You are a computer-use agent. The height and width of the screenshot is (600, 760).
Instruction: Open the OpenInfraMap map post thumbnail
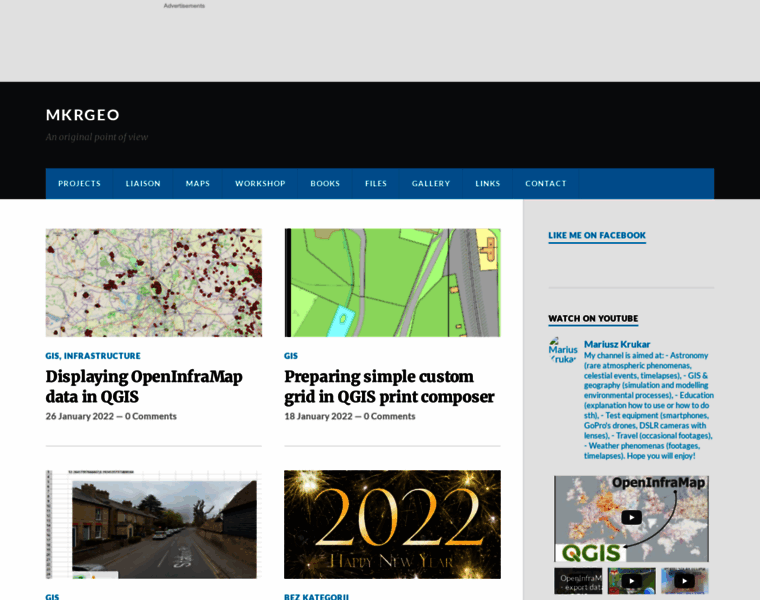154,283
